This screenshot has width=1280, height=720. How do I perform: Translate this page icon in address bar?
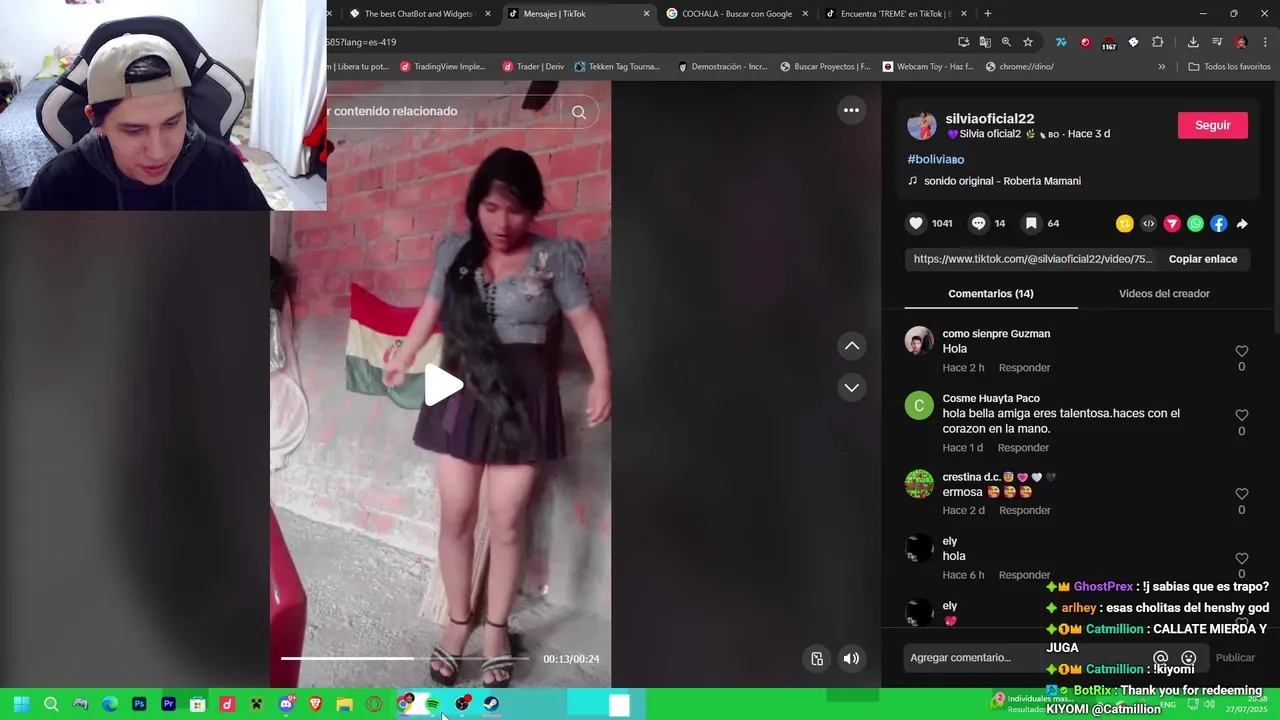pyautogui.click(x=985, y=42)
